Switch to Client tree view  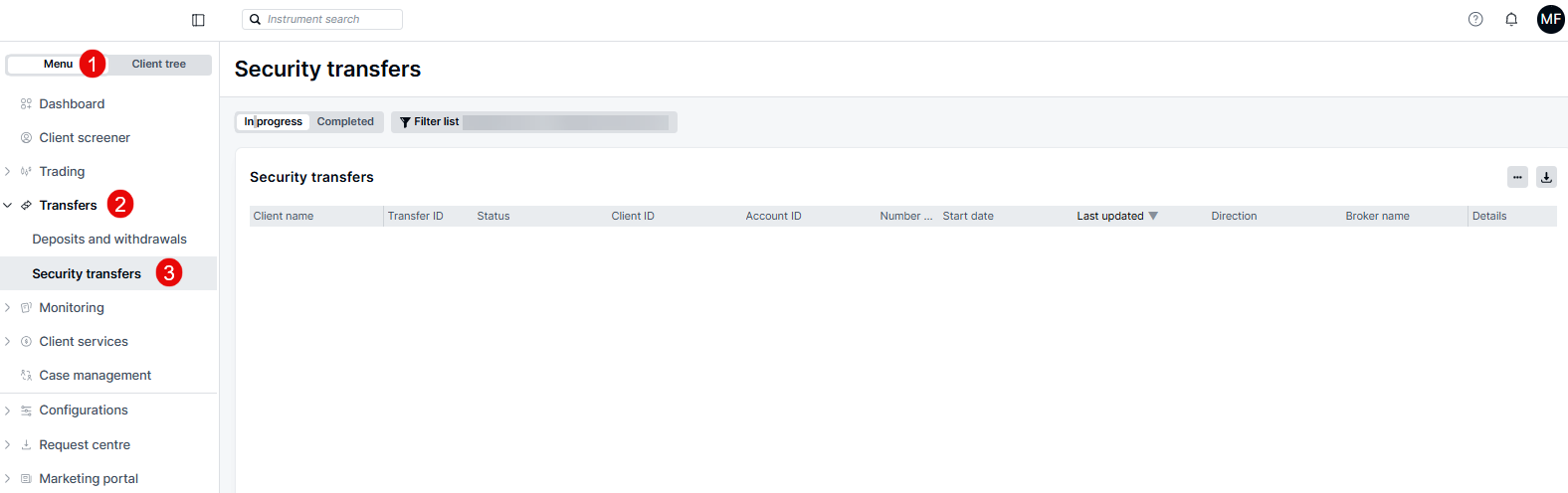pyautogui.click(x=159, y=64)
